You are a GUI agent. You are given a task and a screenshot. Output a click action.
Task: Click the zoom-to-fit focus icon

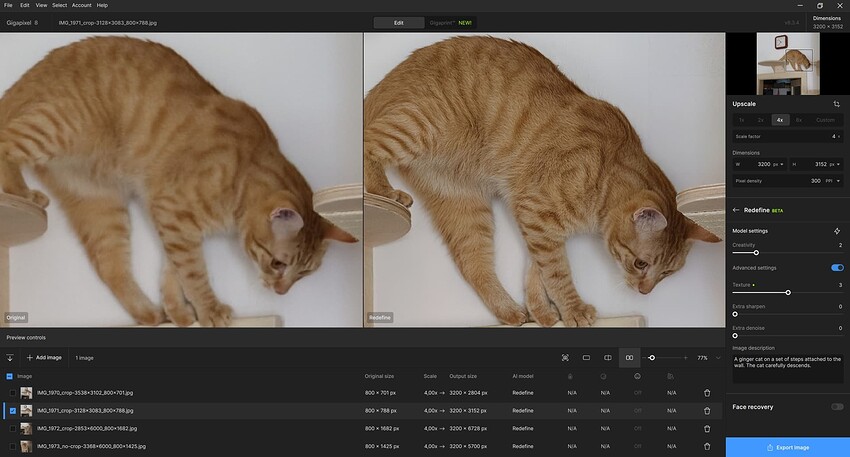tap(565, 358)
